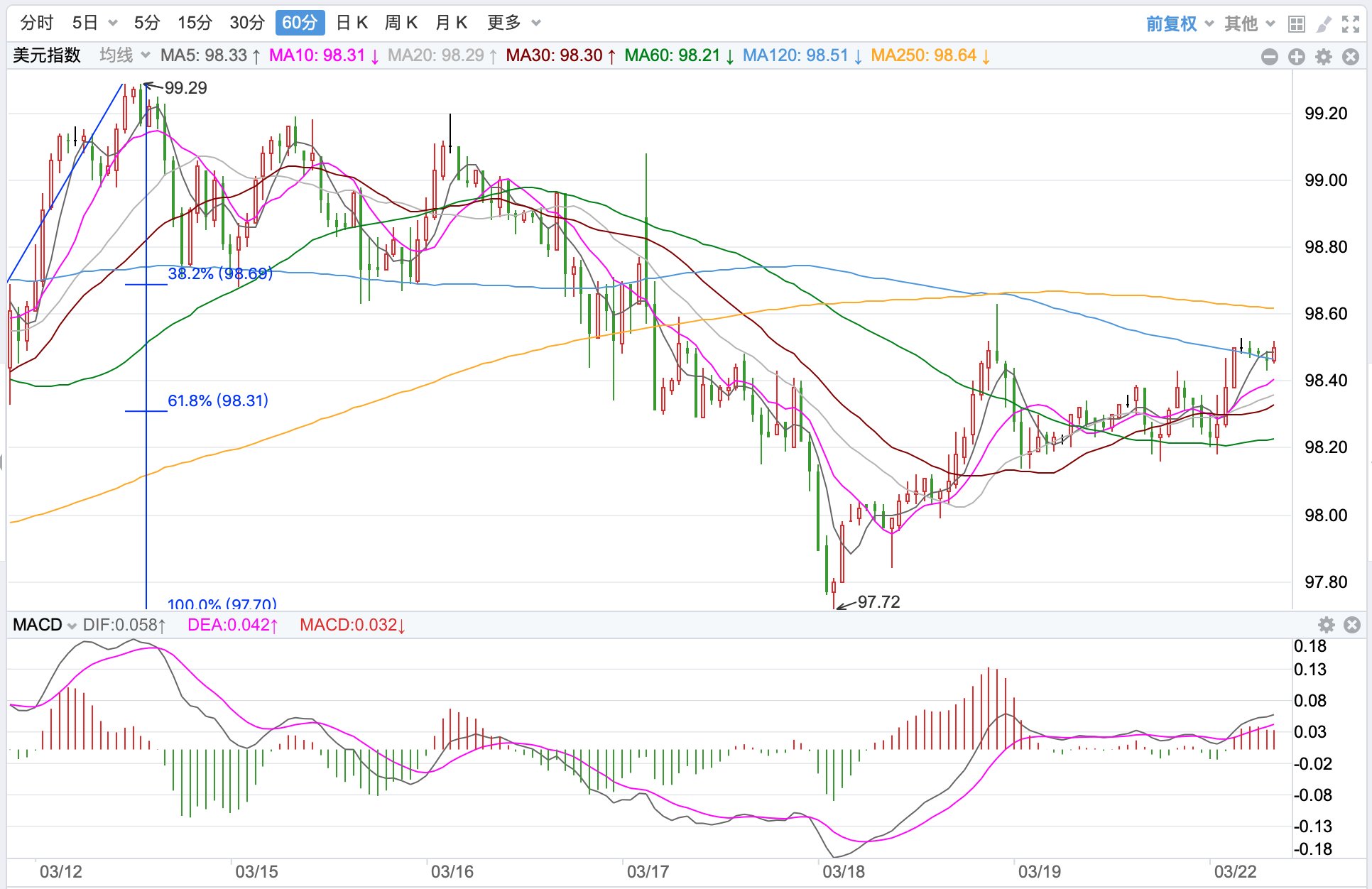Open moving average settings gear
This screenshot has width=1372, height=889.
coord(1324,57)
